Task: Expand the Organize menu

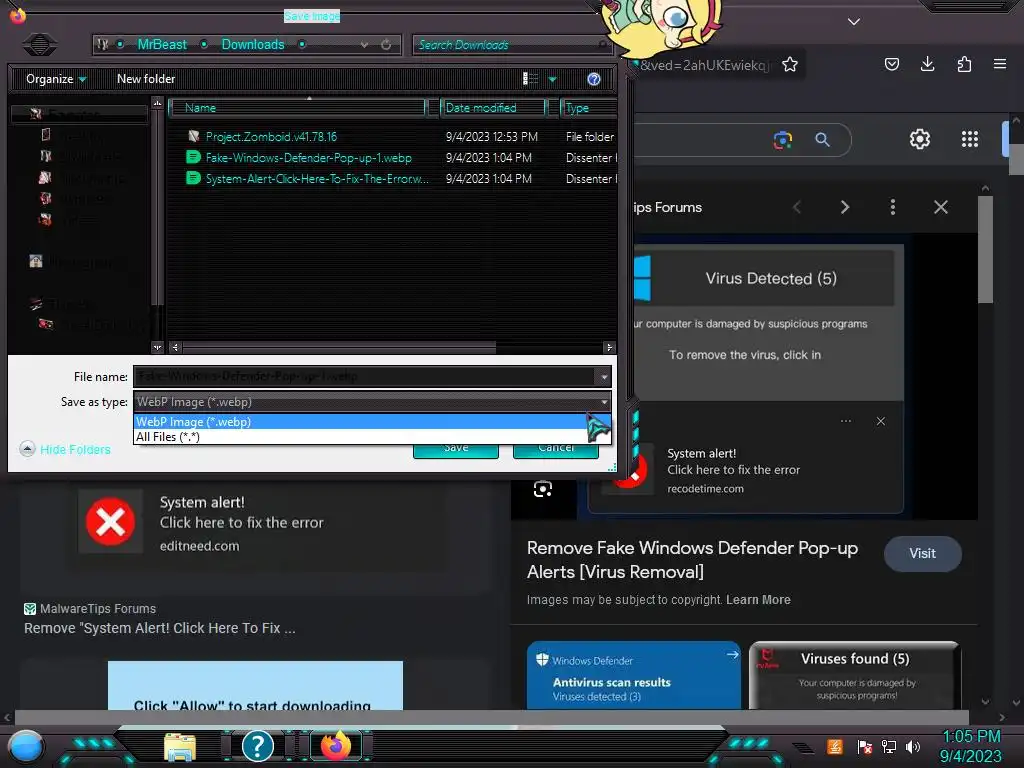Action: click(56, 79)
